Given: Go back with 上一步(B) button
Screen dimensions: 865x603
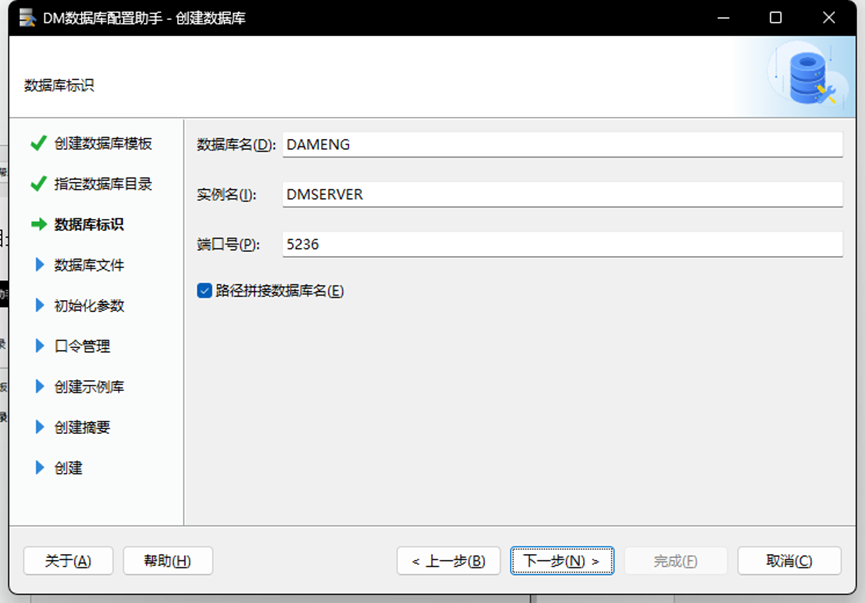Looking at the screenshot, I should 448,561.
